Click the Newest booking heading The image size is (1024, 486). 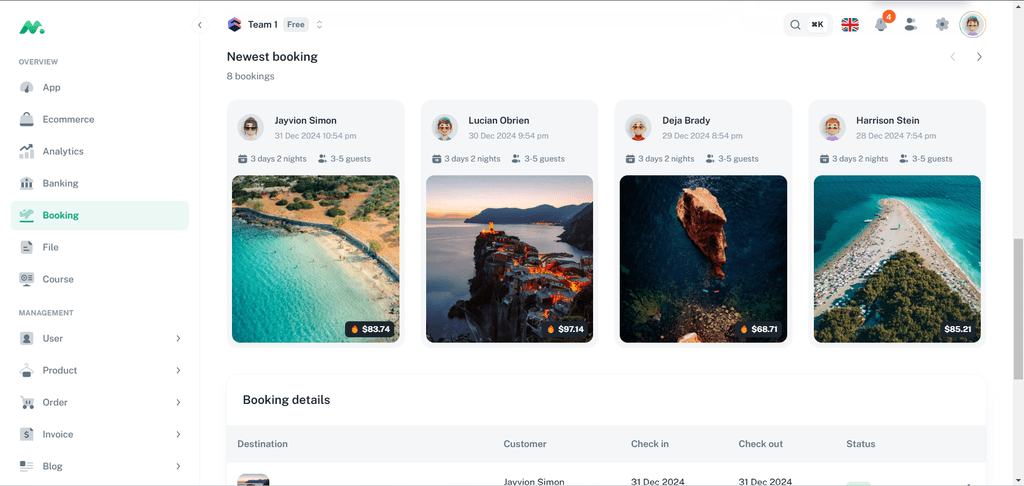click(x=272, y=57)
